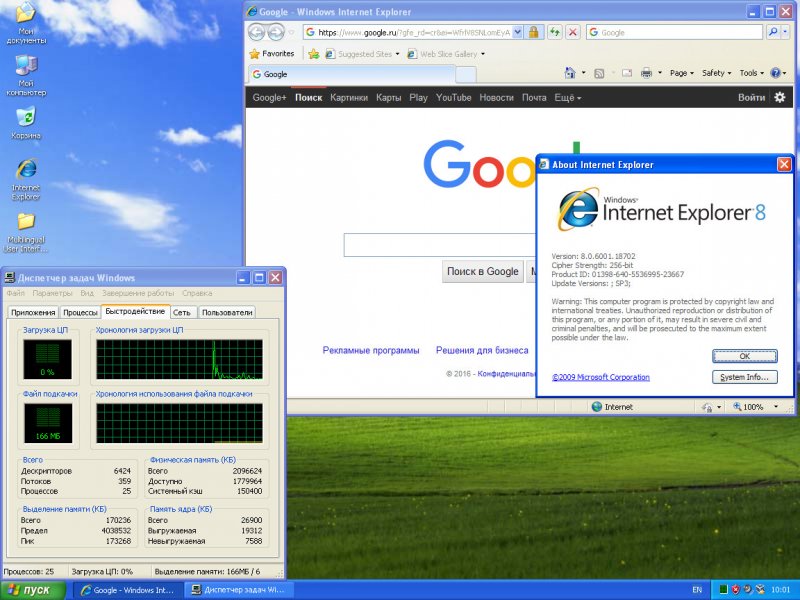800x600 pixels.
Task: Click the RSS feeds icon in command bar
Action: coord(599,73)
